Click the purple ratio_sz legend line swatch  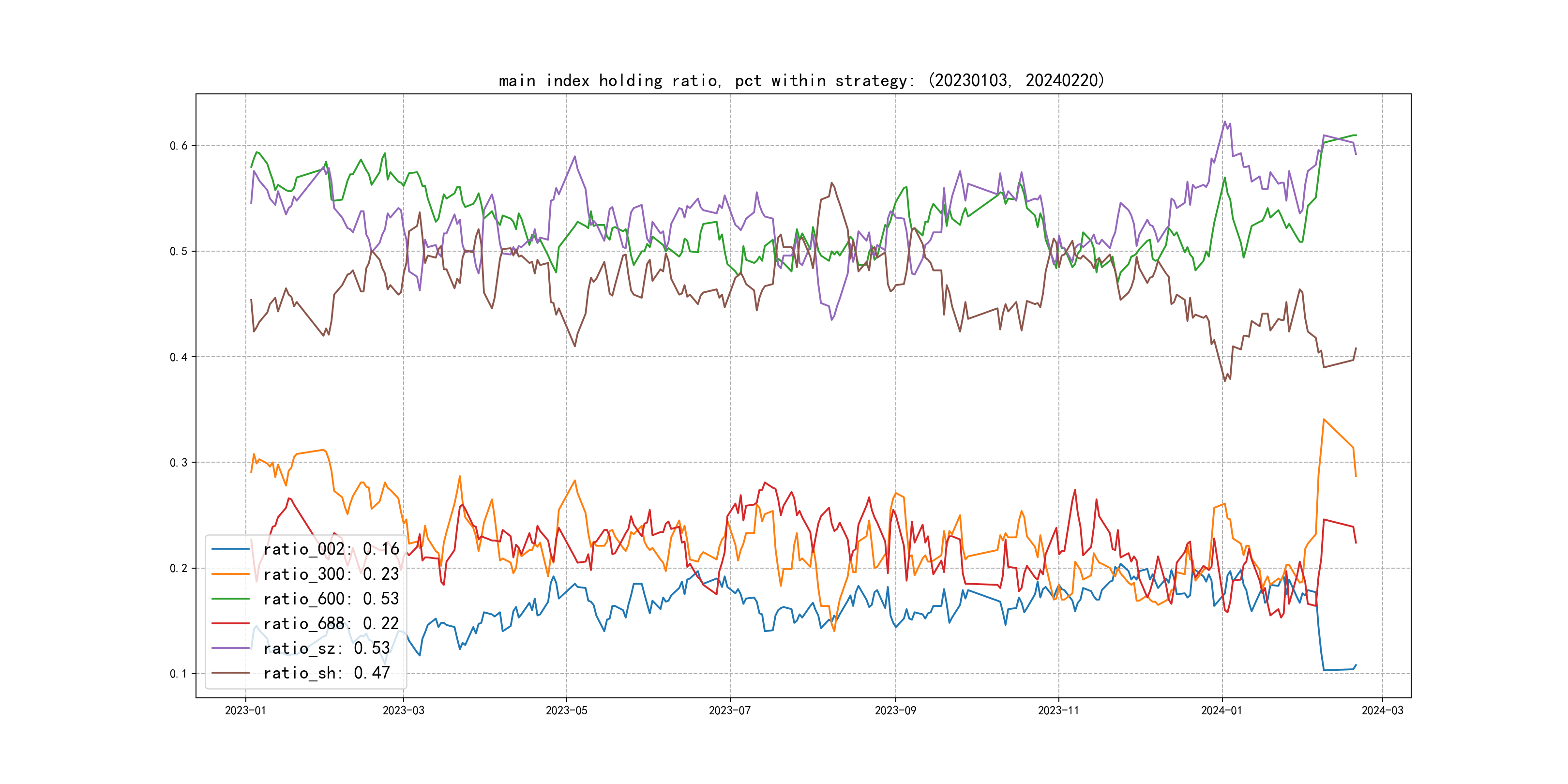coord(230,648)
